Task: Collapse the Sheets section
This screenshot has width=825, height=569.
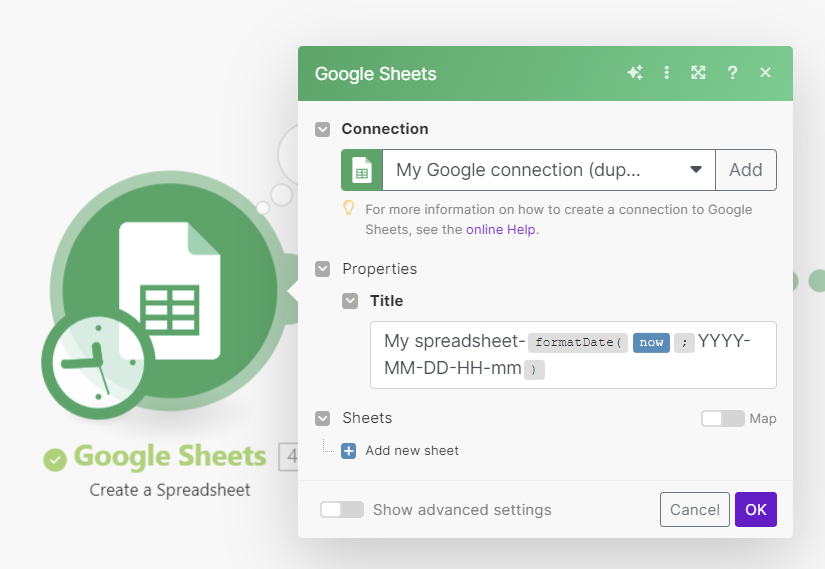Action: pos(322,418)
